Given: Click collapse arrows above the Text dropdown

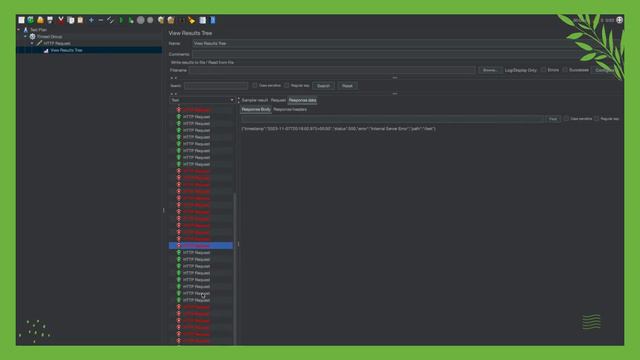Looking at the screenshot, I should point(173,94).
